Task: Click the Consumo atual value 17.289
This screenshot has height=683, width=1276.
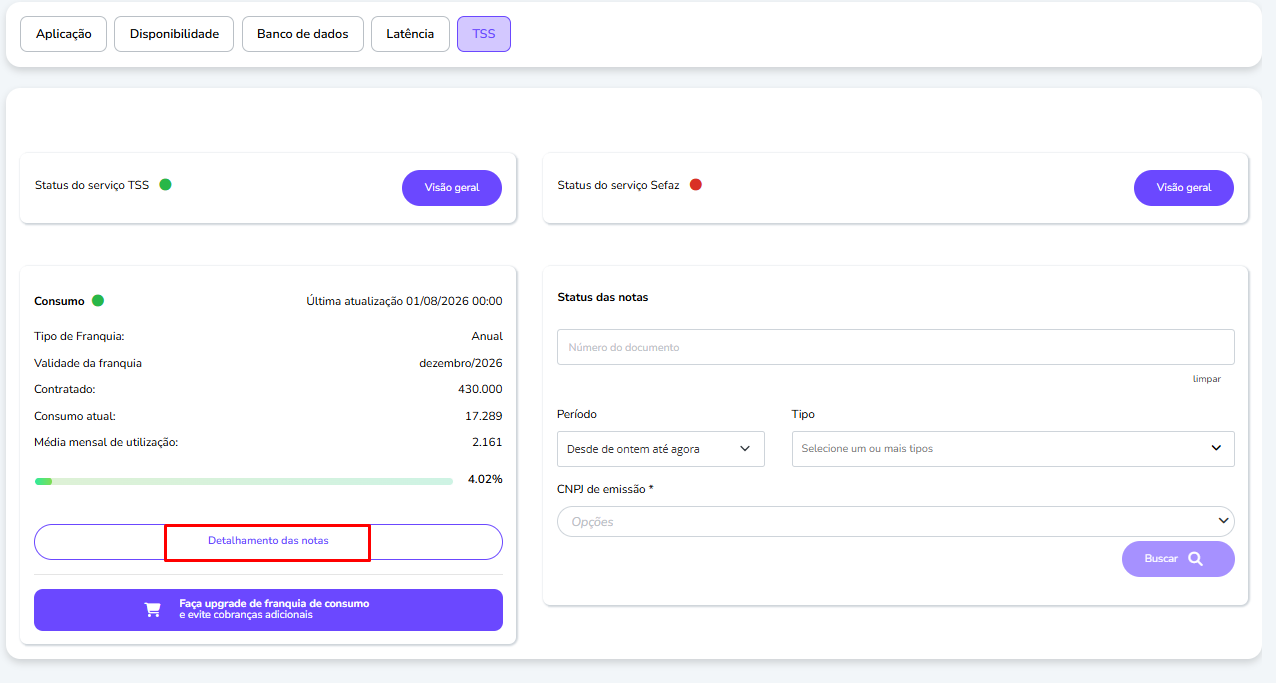Action: (483, 415)
